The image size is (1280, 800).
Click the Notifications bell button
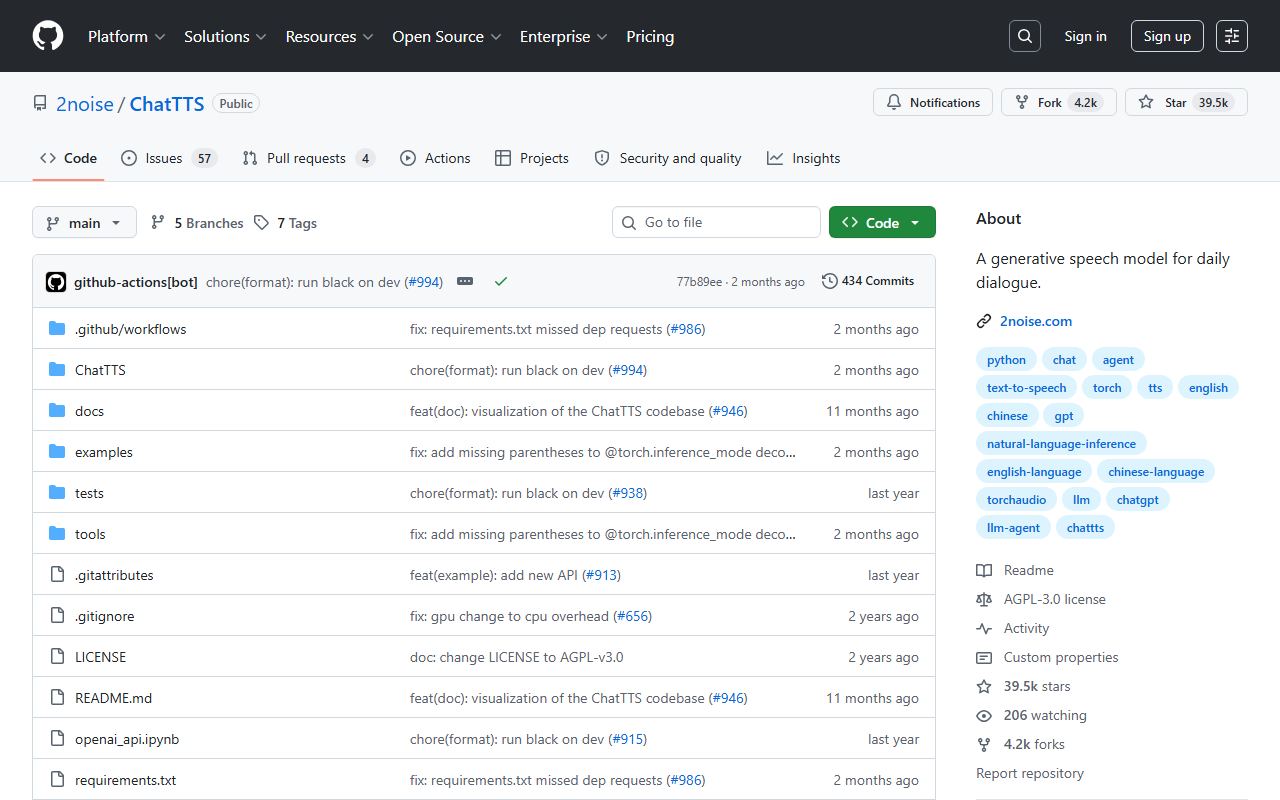[x=933, y=103]
